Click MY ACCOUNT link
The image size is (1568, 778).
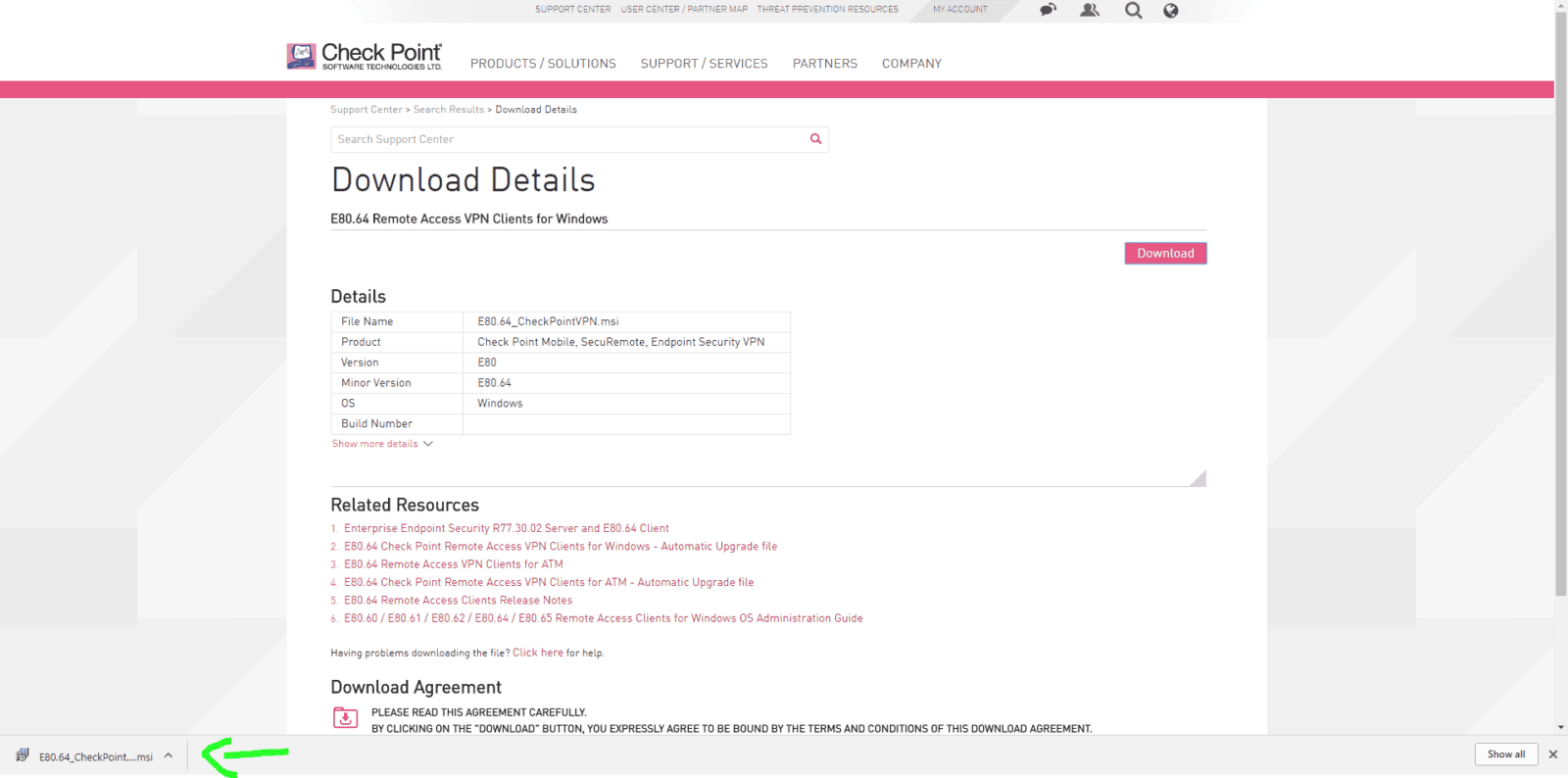(x=960, y=9)
